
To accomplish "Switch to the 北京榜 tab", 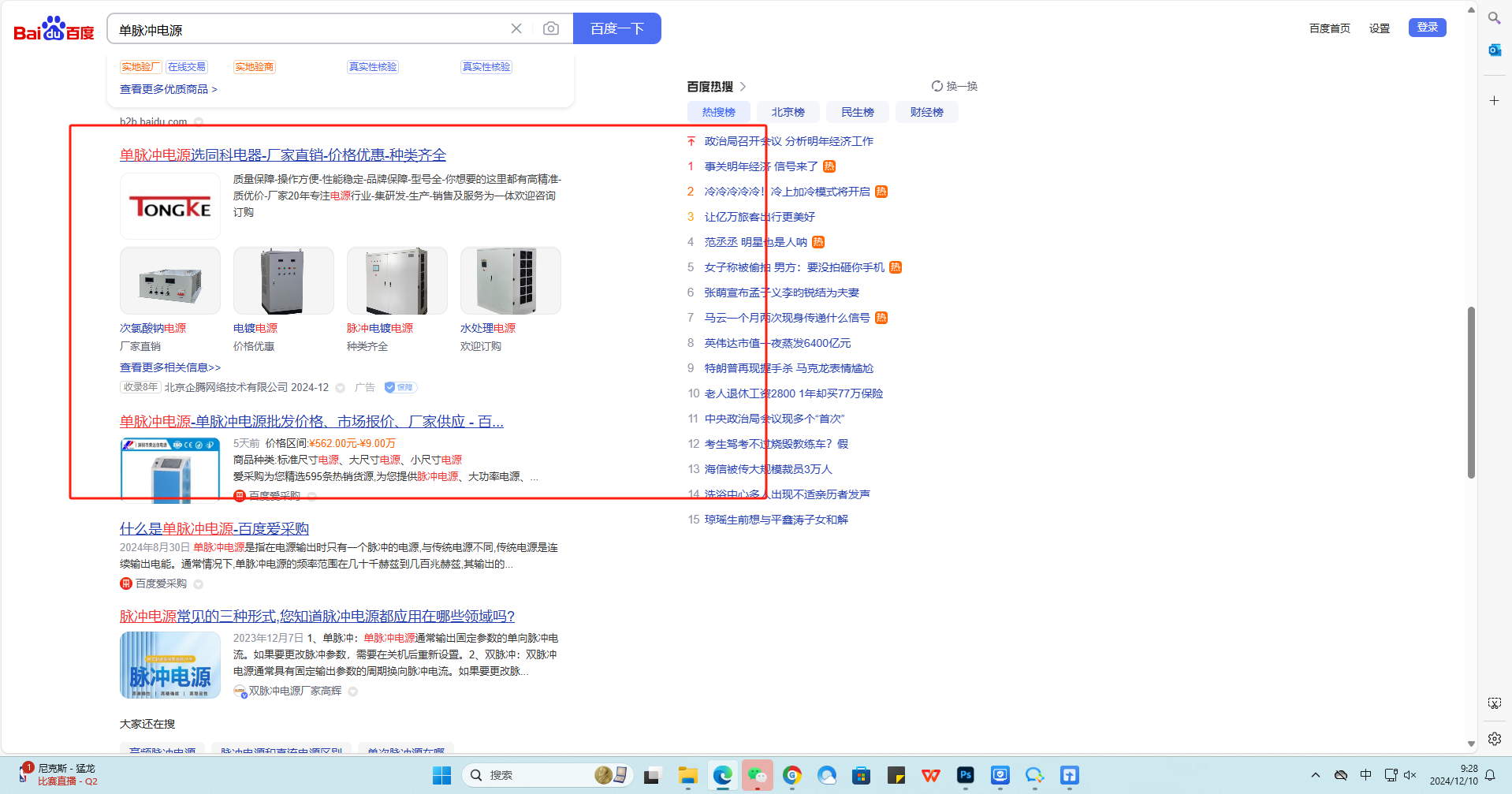I will [x=788, y=112].
